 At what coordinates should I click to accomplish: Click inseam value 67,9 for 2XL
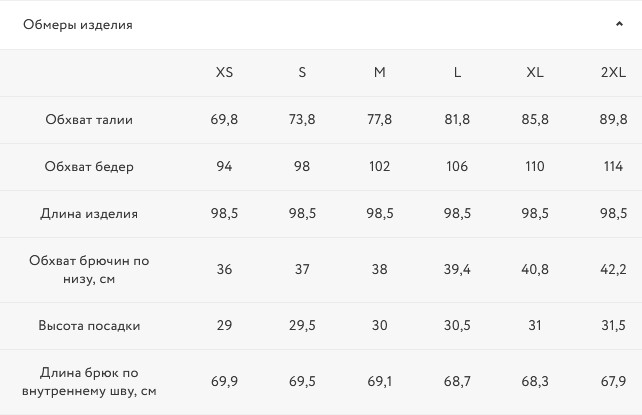[x=612, y=382]
